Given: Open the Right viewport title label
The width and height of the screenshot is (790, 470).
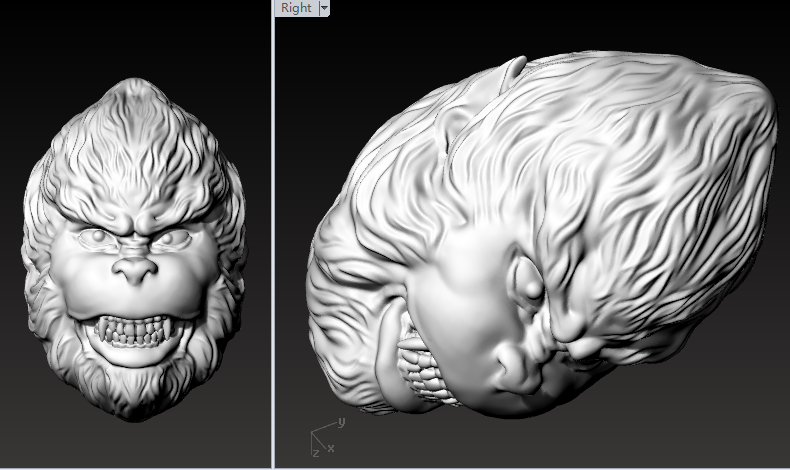Looking at the screenshot, I should pos(296,8).
